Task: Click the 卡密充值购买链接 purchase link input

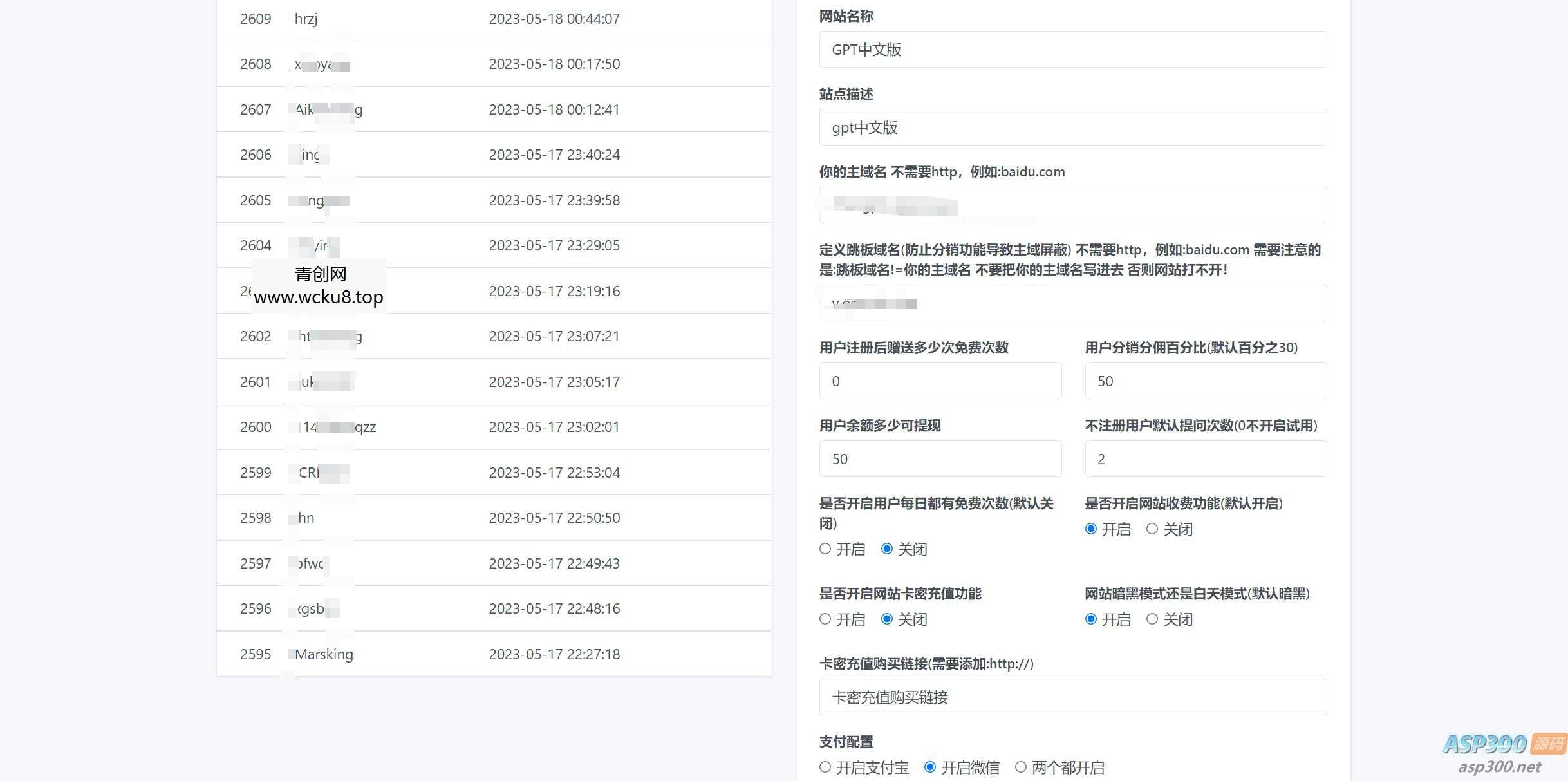Action: [x=1072, y=697]
